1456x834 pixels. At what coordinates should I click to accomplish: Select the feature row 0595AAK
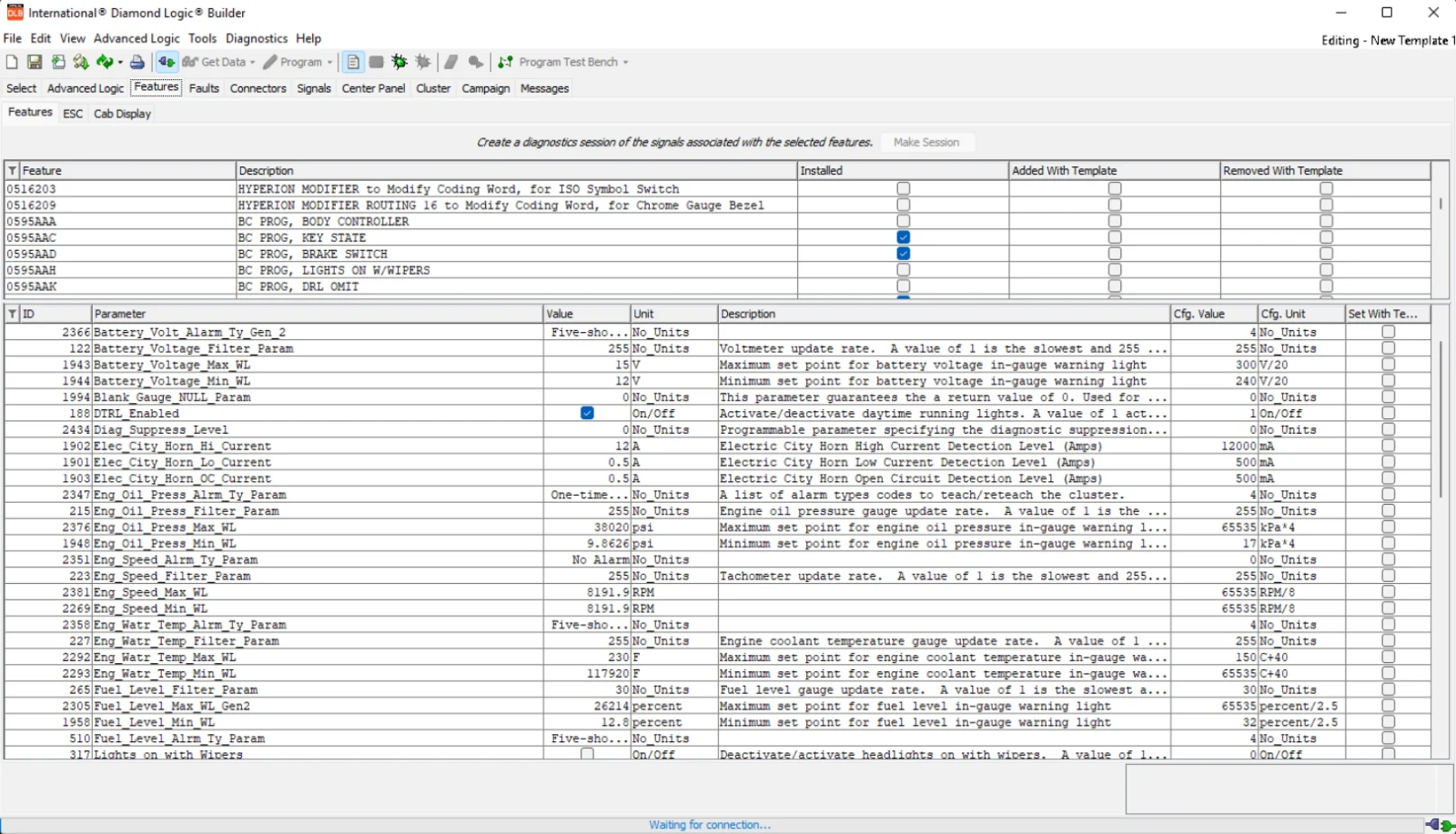pyautogui.click(x=717, y=286)
